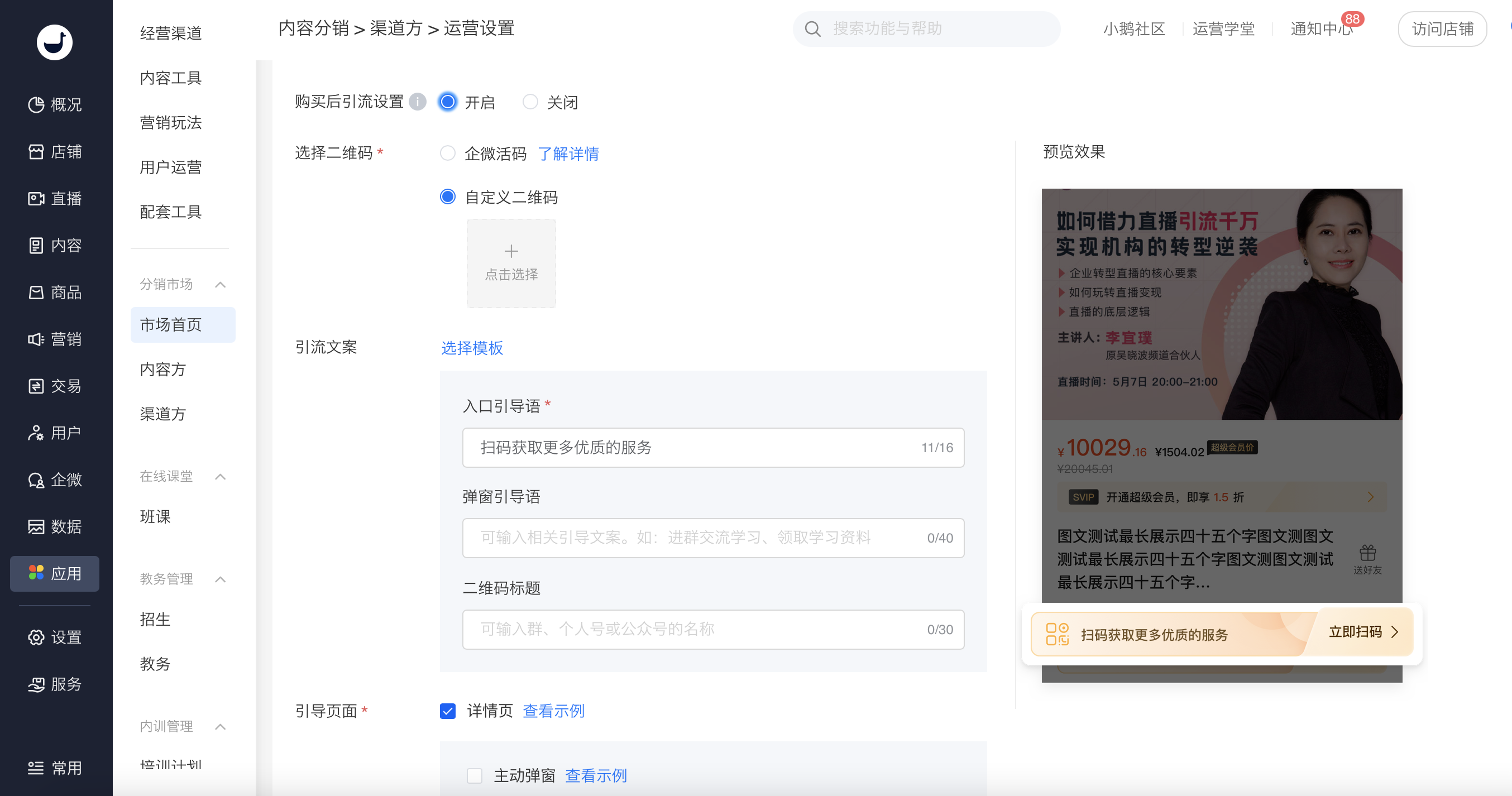Select 开启 radio for post-purchase traffic
Screen dimensions: 1512x796
(x=447, y=102)
